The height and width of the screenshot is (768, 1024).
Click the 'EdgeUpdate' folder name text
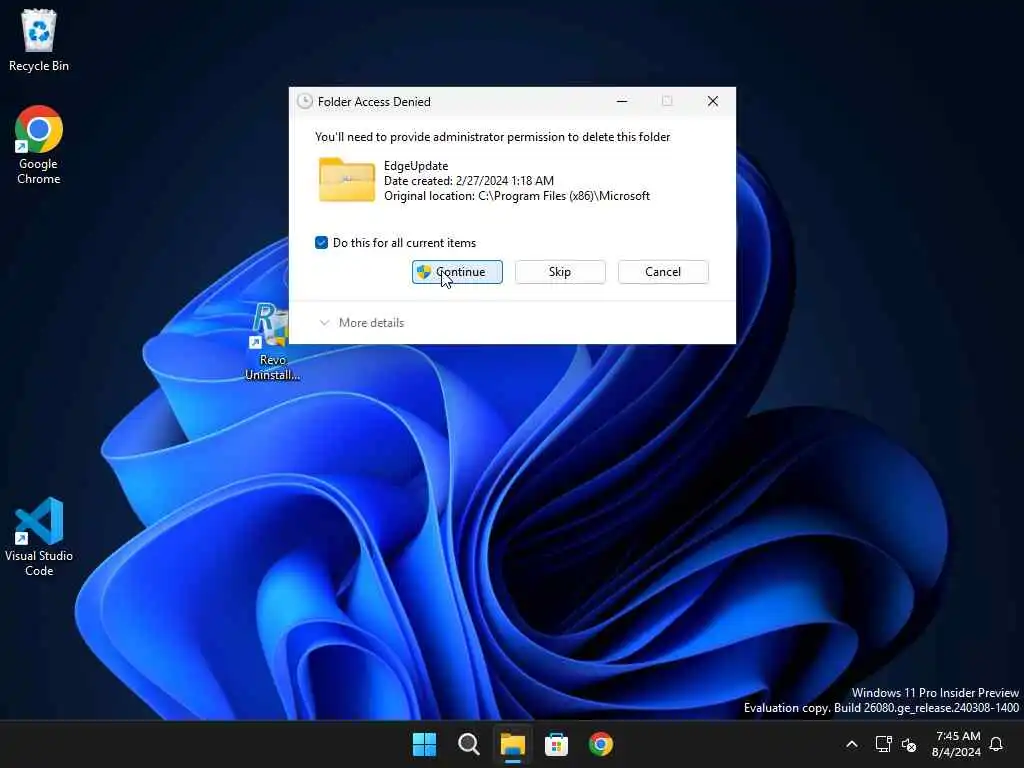click(416, 166)
